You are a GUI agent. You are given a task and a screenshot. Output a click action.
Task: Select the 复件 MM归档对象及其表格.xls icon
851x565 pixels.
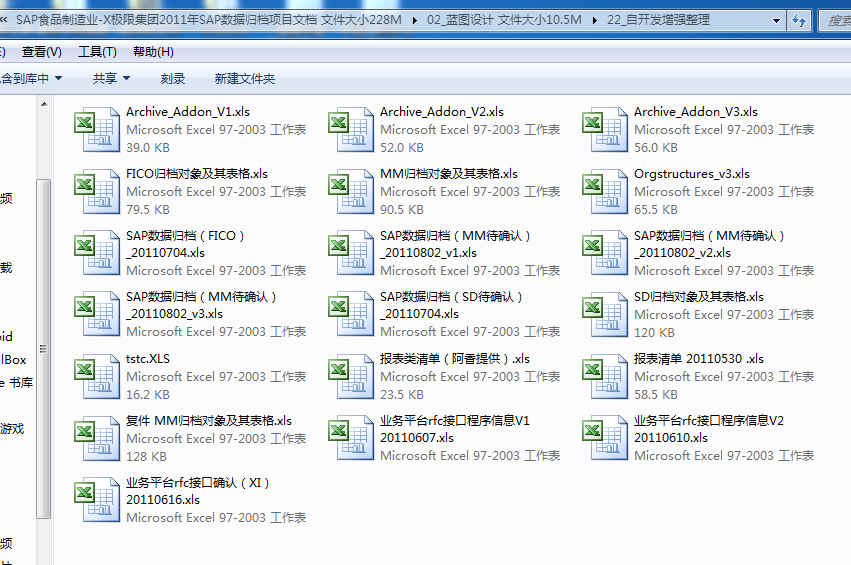click(x=97, y=438)
